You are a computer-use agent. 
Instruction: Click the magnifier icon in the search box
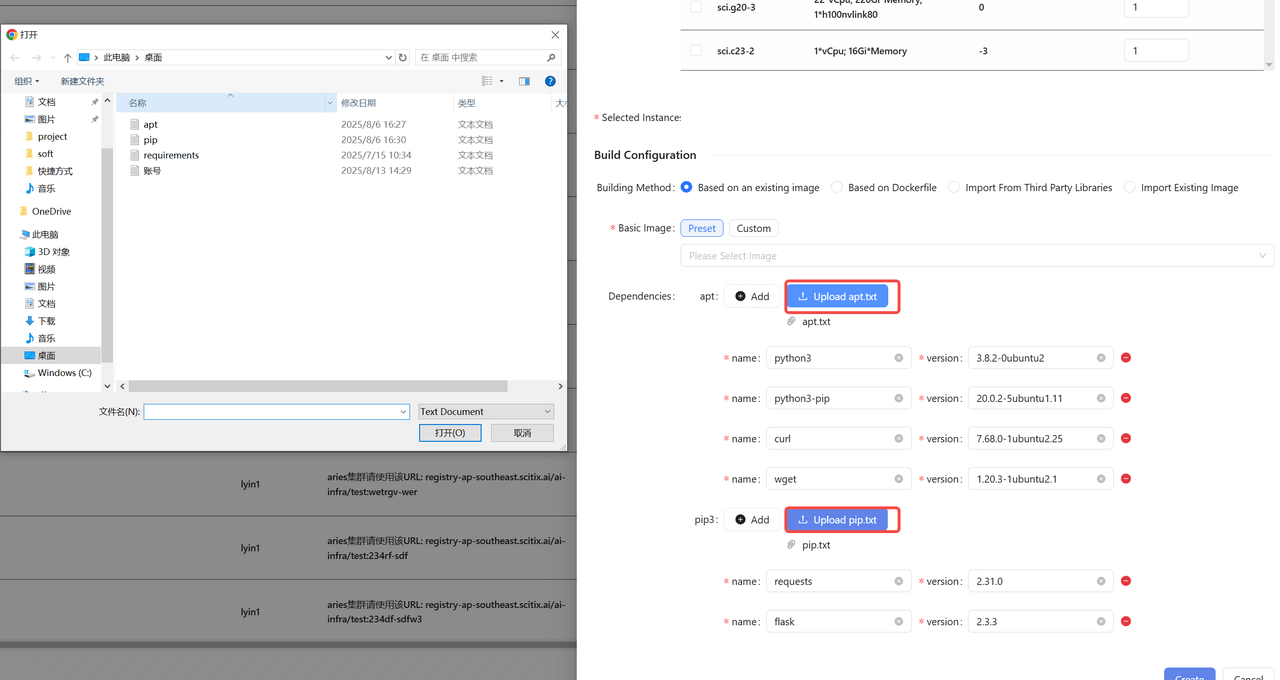[551, 58]
